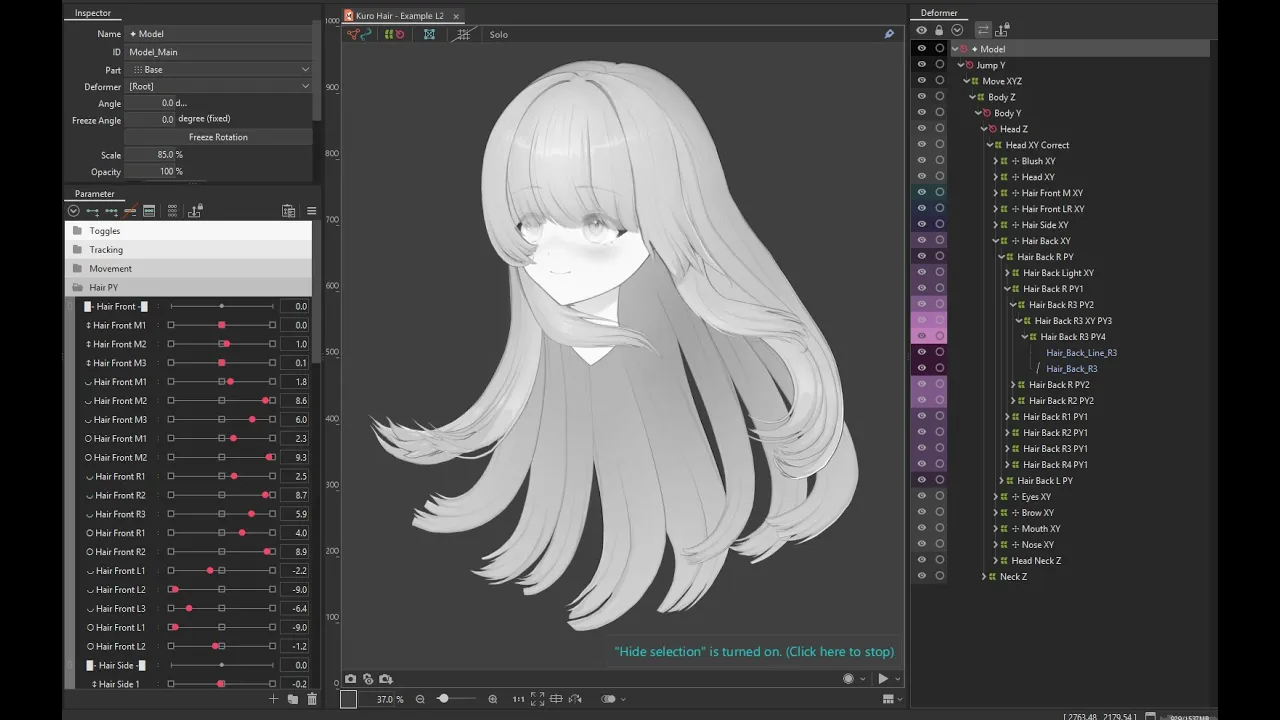Play the animation with the play button
The width and height of the screenshot is (1280, 720).
click(x=883, y=679)
